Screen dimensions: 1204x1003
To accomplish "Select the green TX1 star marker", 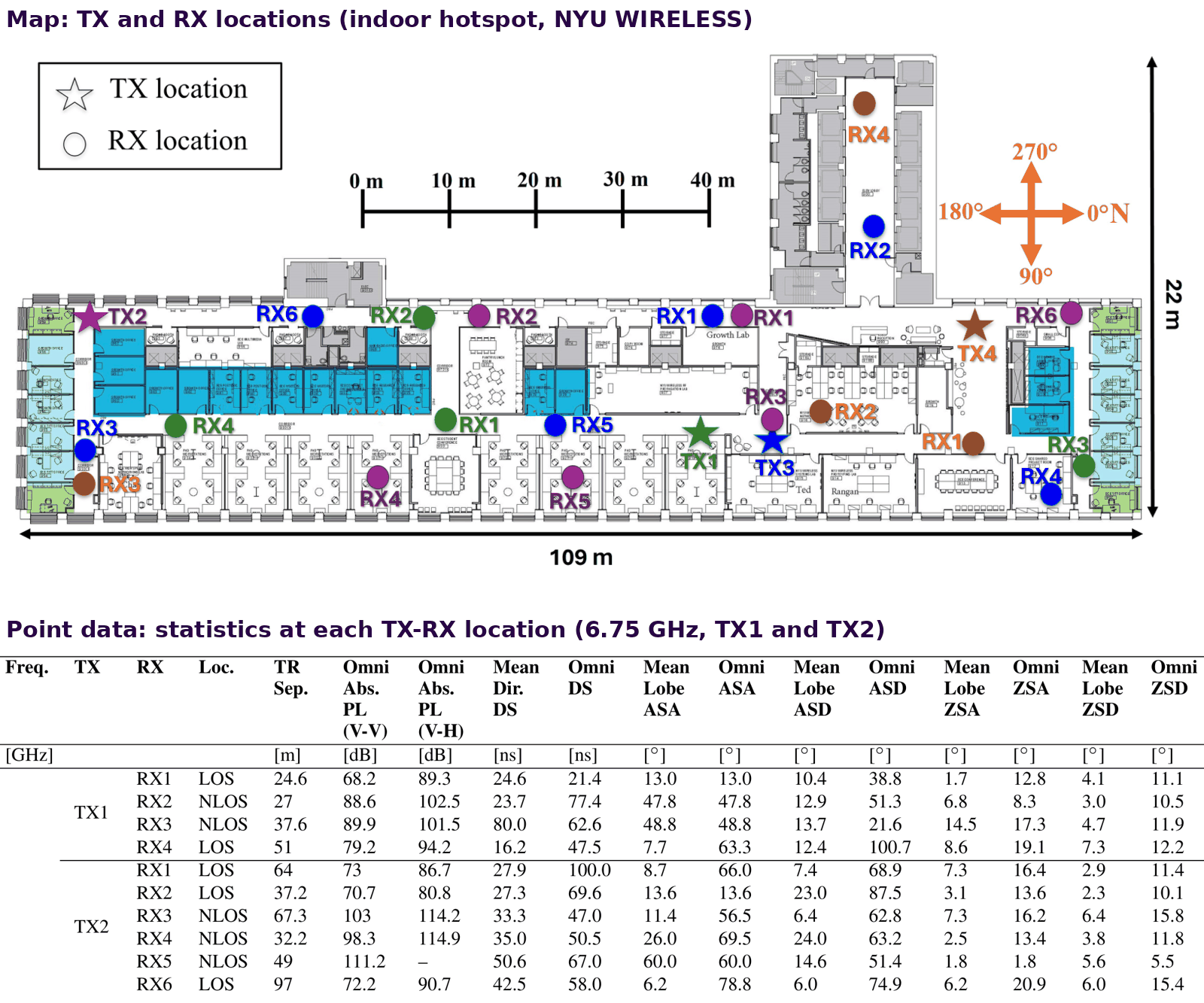I will [x=701, y=433].
